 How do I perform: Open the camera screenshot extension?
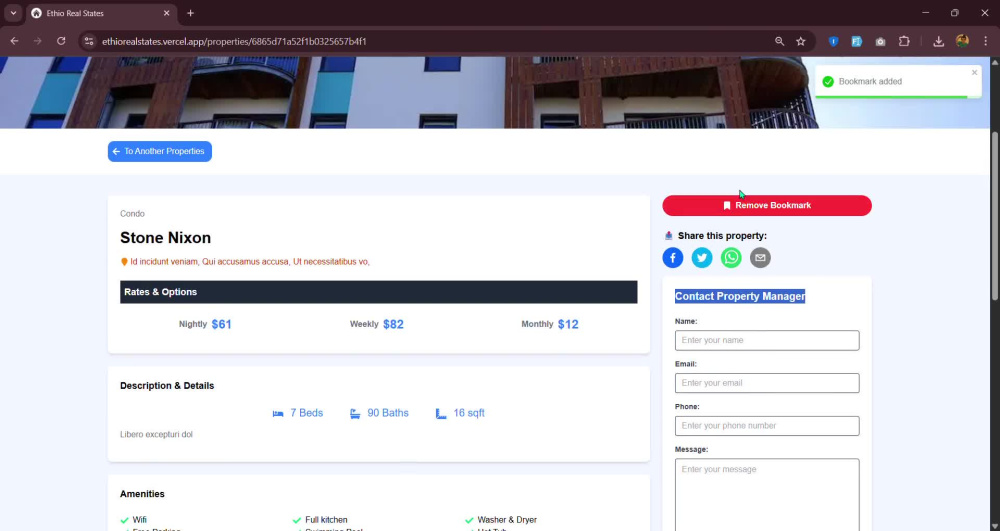(x=880, y=41)
